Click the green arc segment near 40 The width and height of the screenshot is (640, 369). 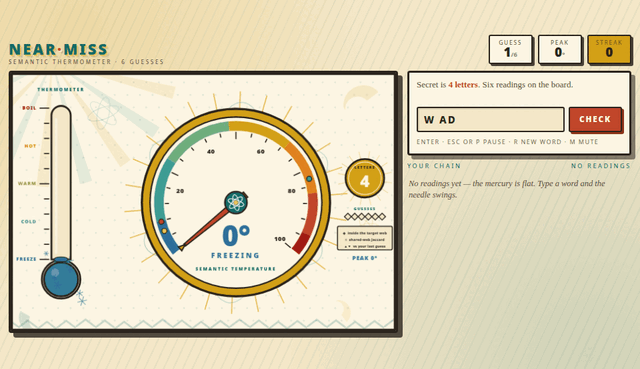198,139
